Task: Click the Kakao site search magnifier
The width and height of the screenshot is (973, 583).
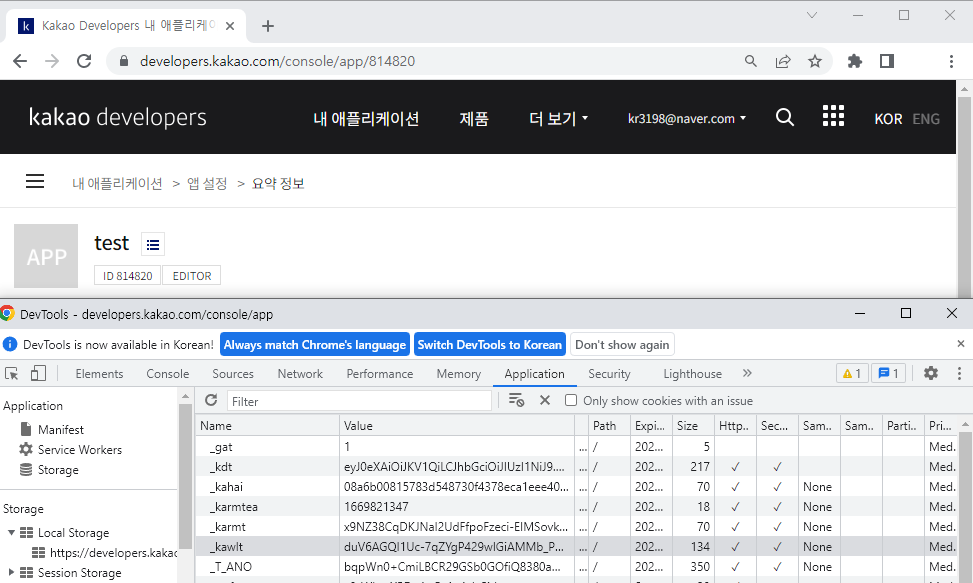Action: coord(785,117)
